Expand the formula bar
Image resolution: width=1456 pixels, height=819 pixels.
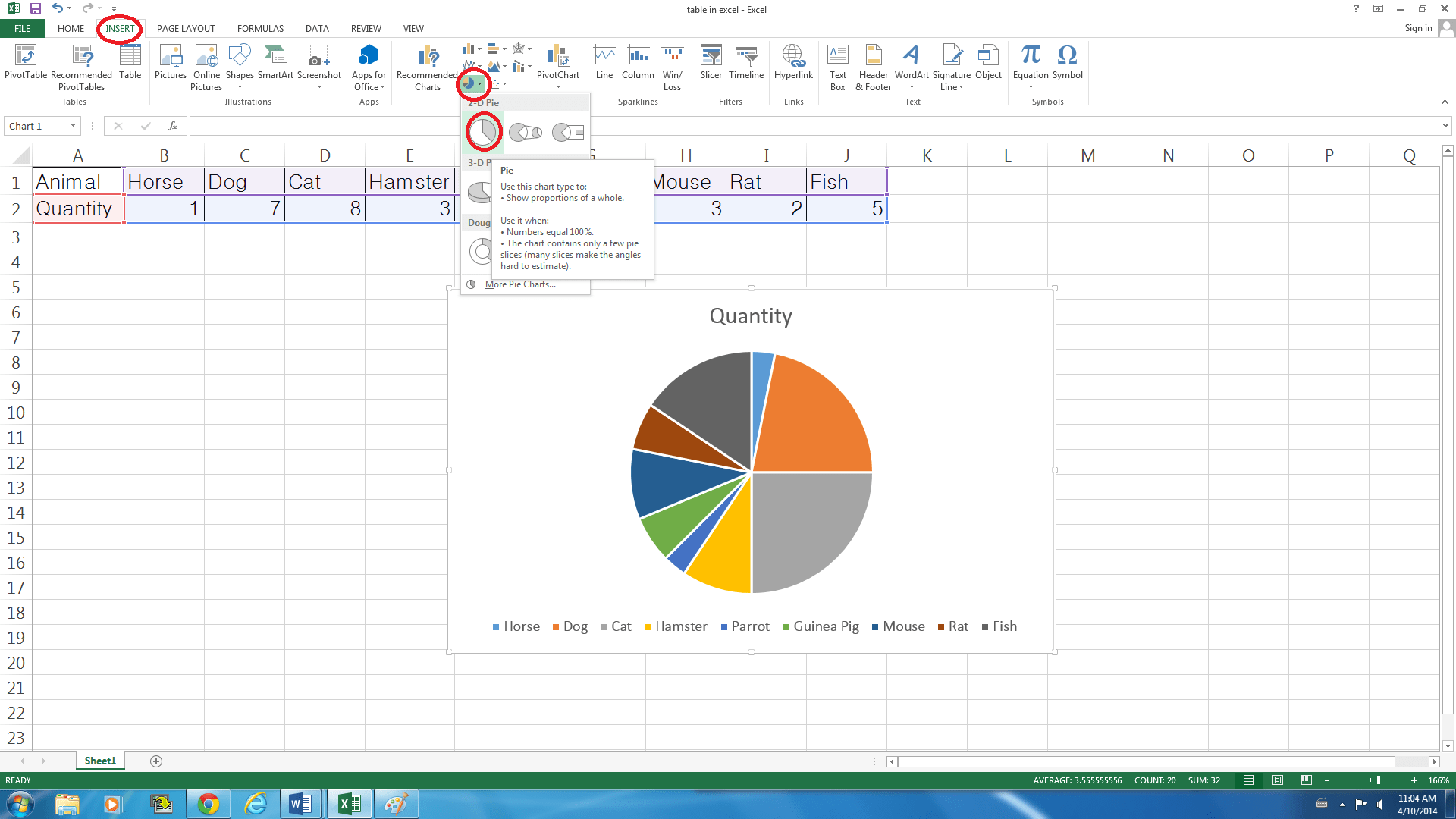(x=1445, y=126)
